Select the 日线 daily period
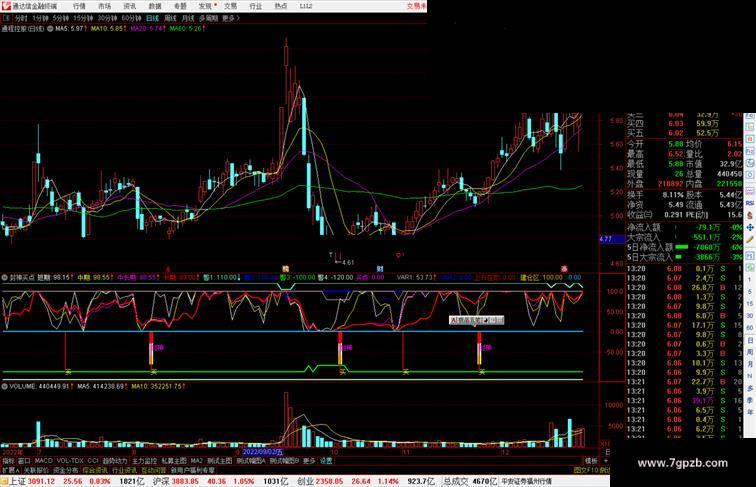 (152, 18)
